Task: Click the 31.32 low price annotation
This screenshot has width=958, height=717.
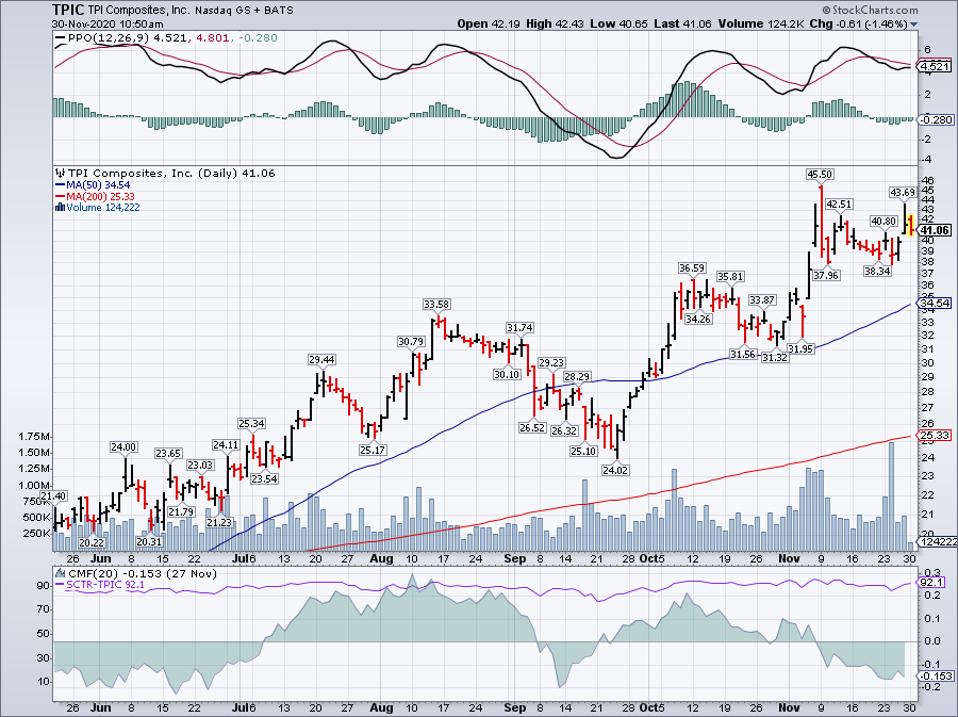Action: (775, 357)
